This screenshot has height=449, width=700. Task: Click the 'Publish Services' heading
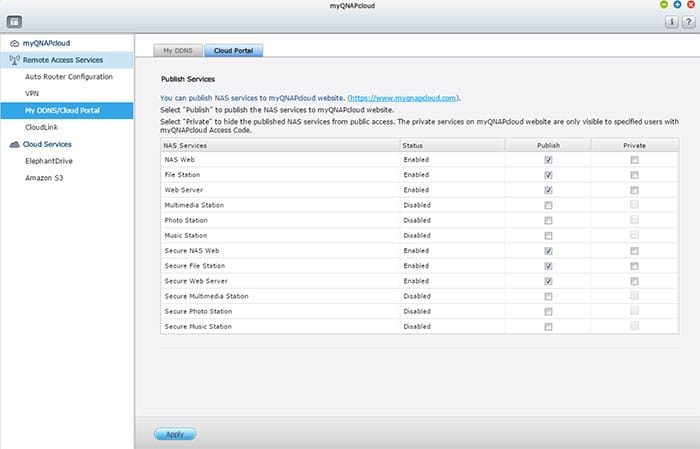[188, 79]
